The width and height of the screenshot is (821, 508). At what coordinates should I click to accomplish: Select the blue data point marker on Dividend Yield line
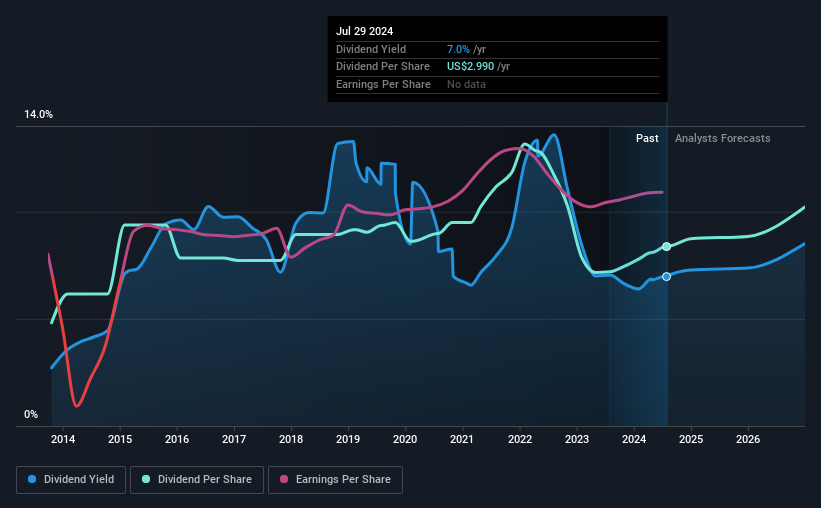(x=666, y=277)
